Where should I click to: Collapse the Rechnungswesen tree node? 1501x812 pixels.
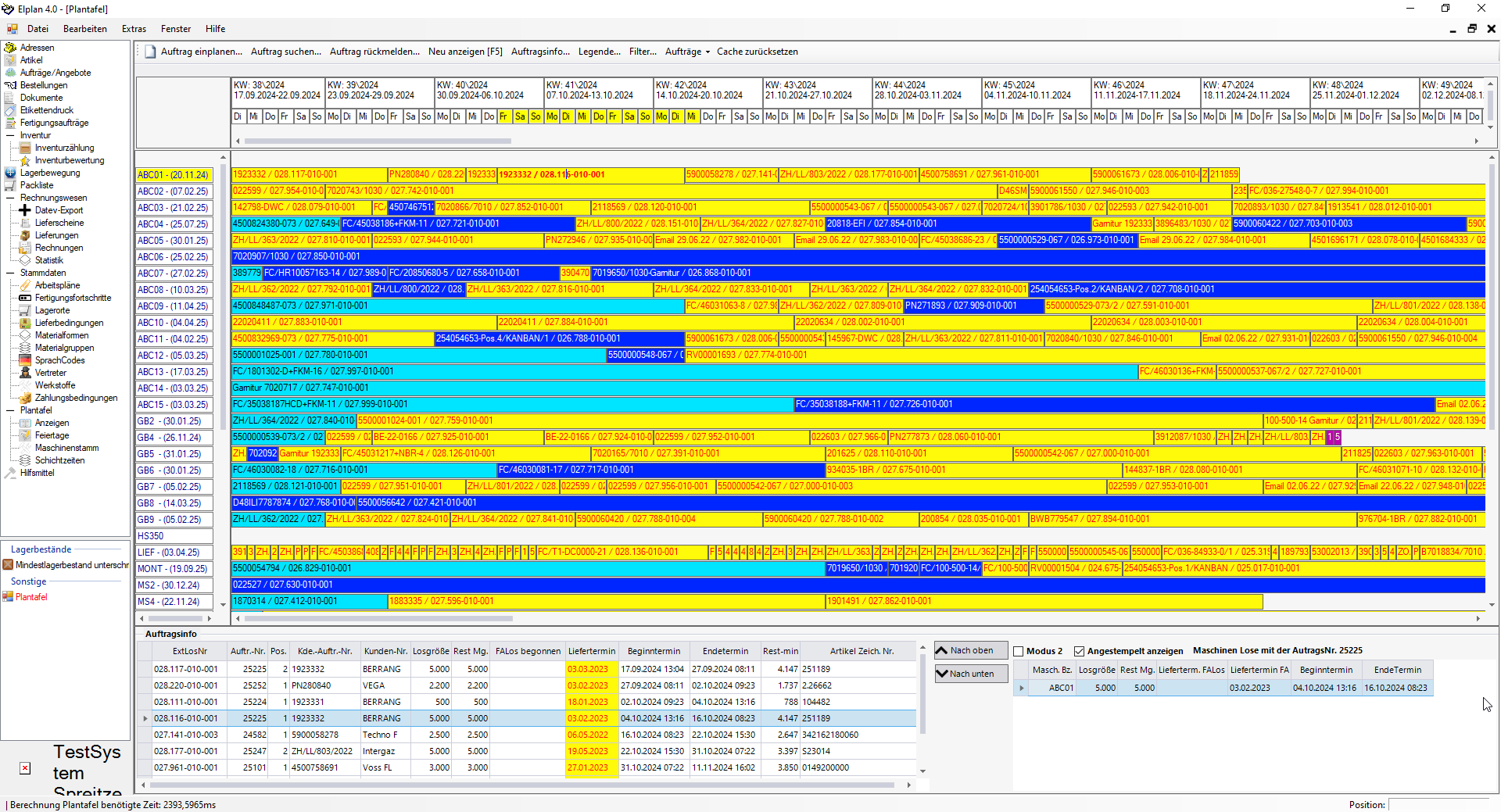(11, 198)
